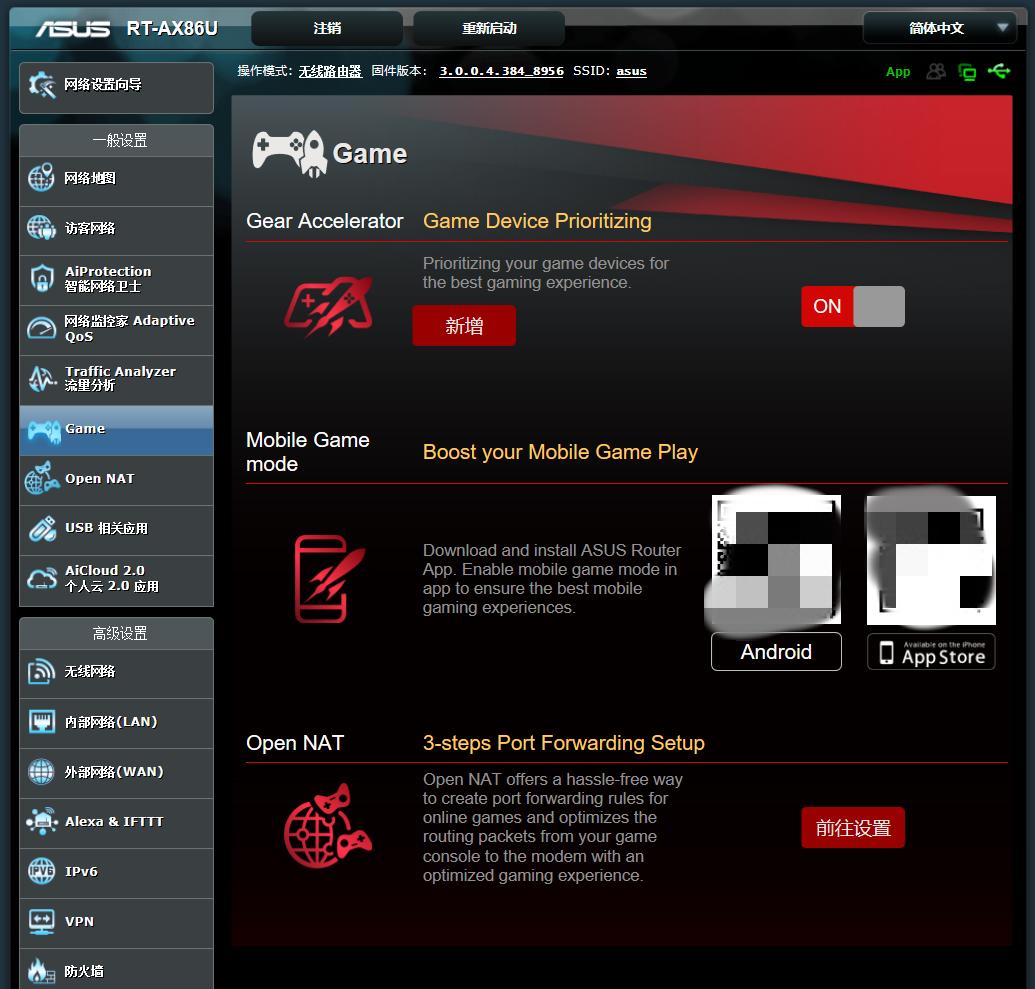Click the VPN icon in sidebar
1035x989 pixels.
(41, 921)
